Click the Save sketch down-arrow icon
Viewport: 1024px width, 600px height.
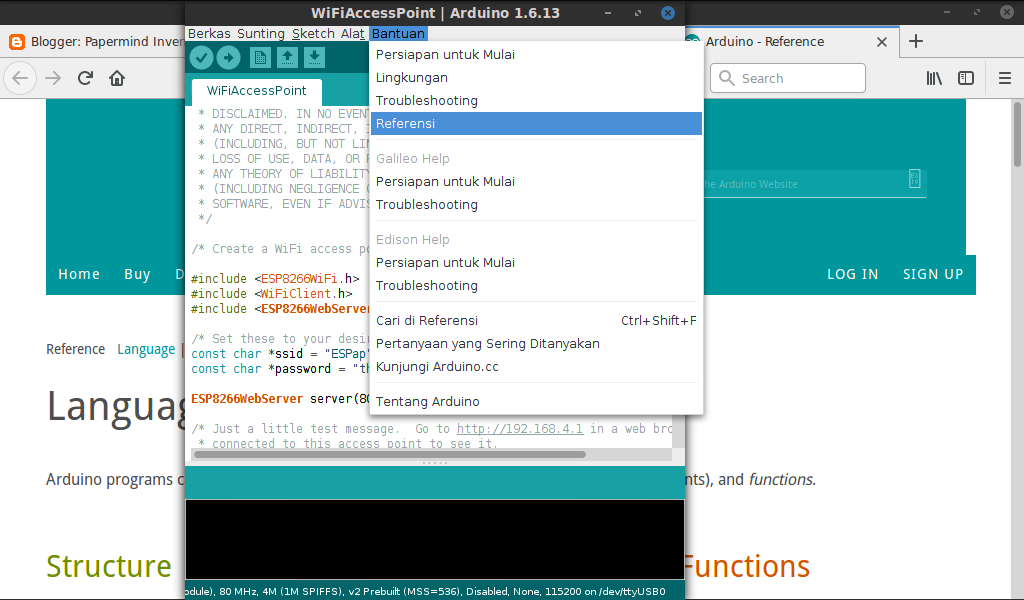(314, 57)
